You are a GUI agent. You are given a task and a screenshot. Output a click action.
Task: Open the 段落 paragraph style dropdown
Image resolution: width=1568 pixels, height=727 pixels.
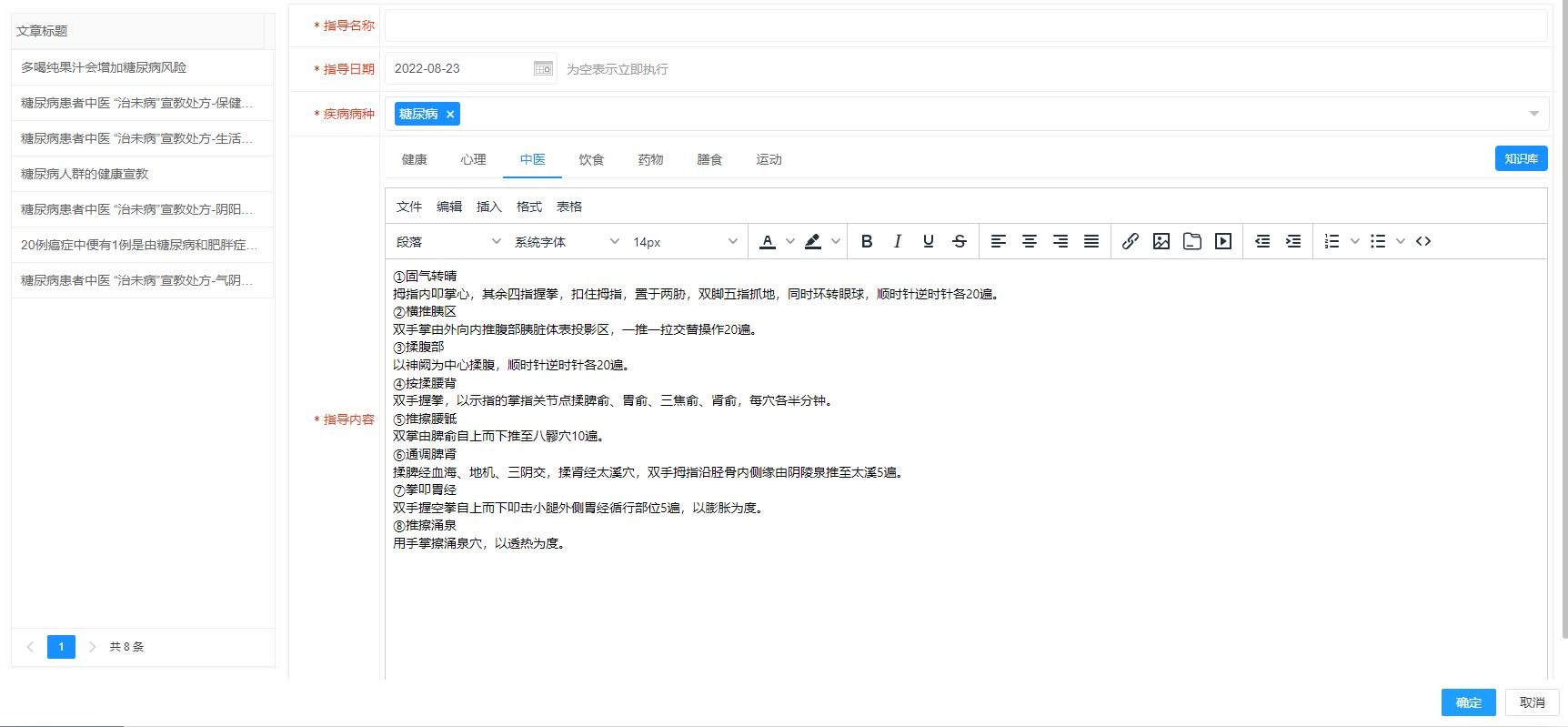447,242
